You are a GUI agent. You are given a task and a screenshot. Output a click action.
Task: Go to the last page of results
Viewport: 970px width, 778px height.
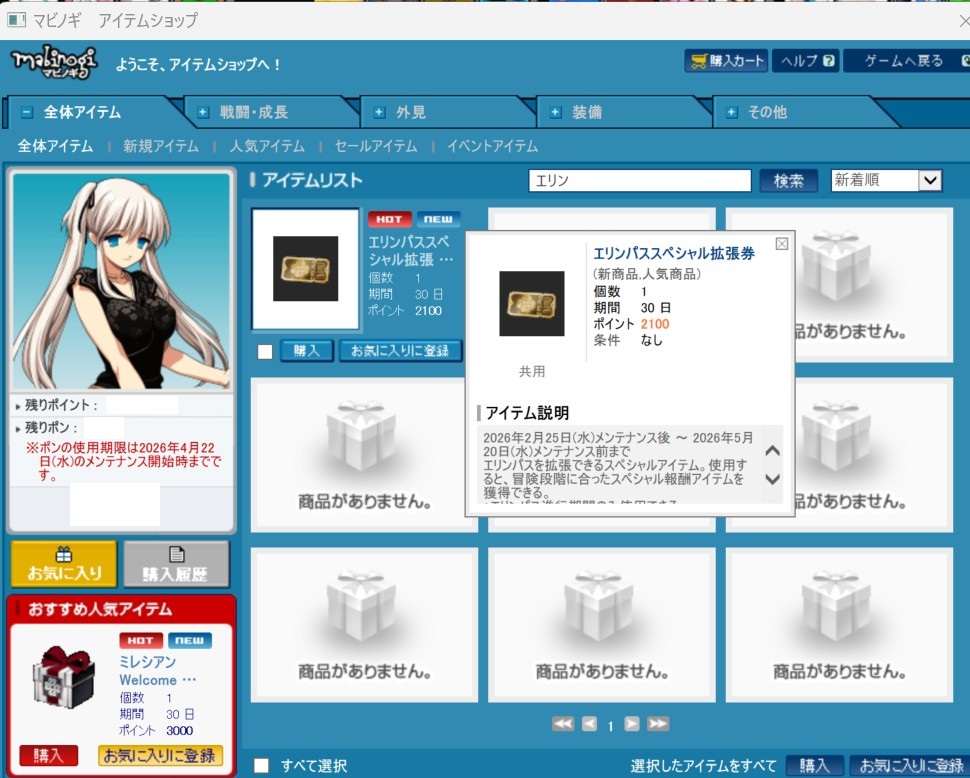click(x=657, y=724)
